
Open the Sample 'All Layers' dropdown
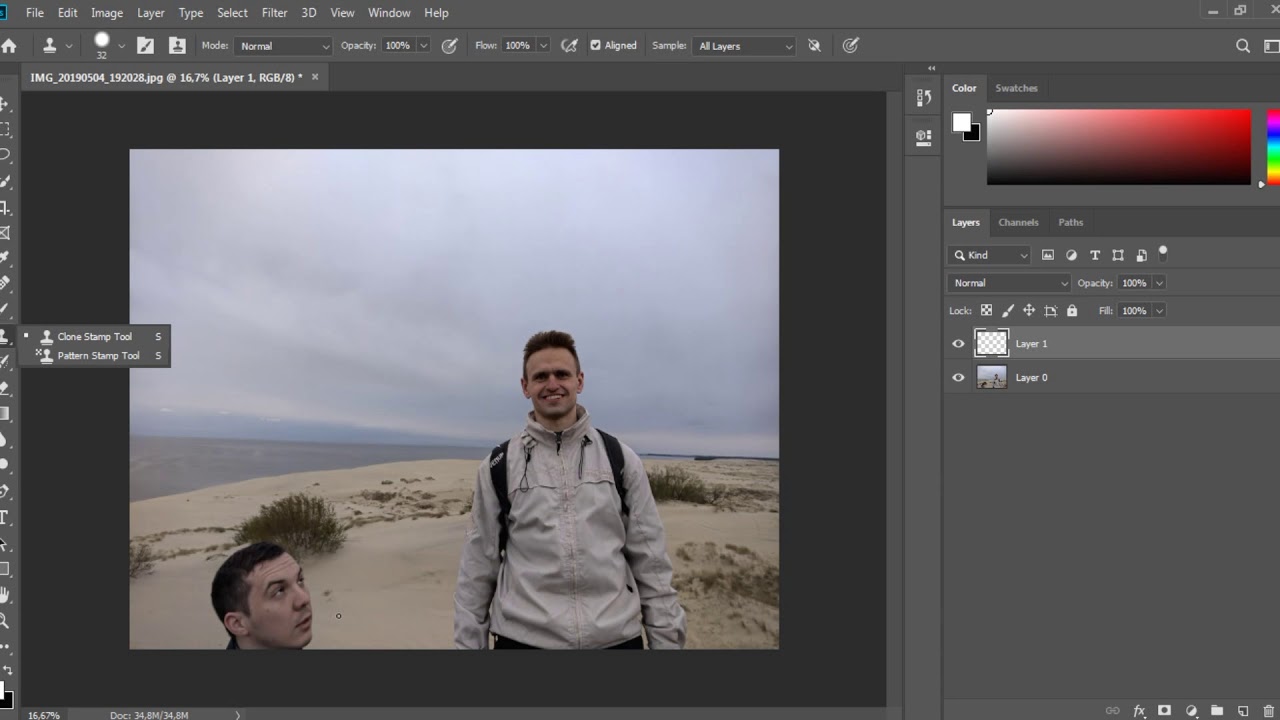click(x=745, y=46)
